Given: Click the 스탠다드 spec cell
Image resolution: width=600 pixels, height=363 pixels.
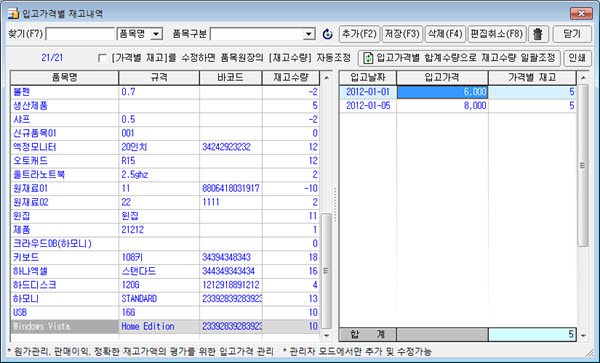Looking at the screenshot, I should coord(159,271).
